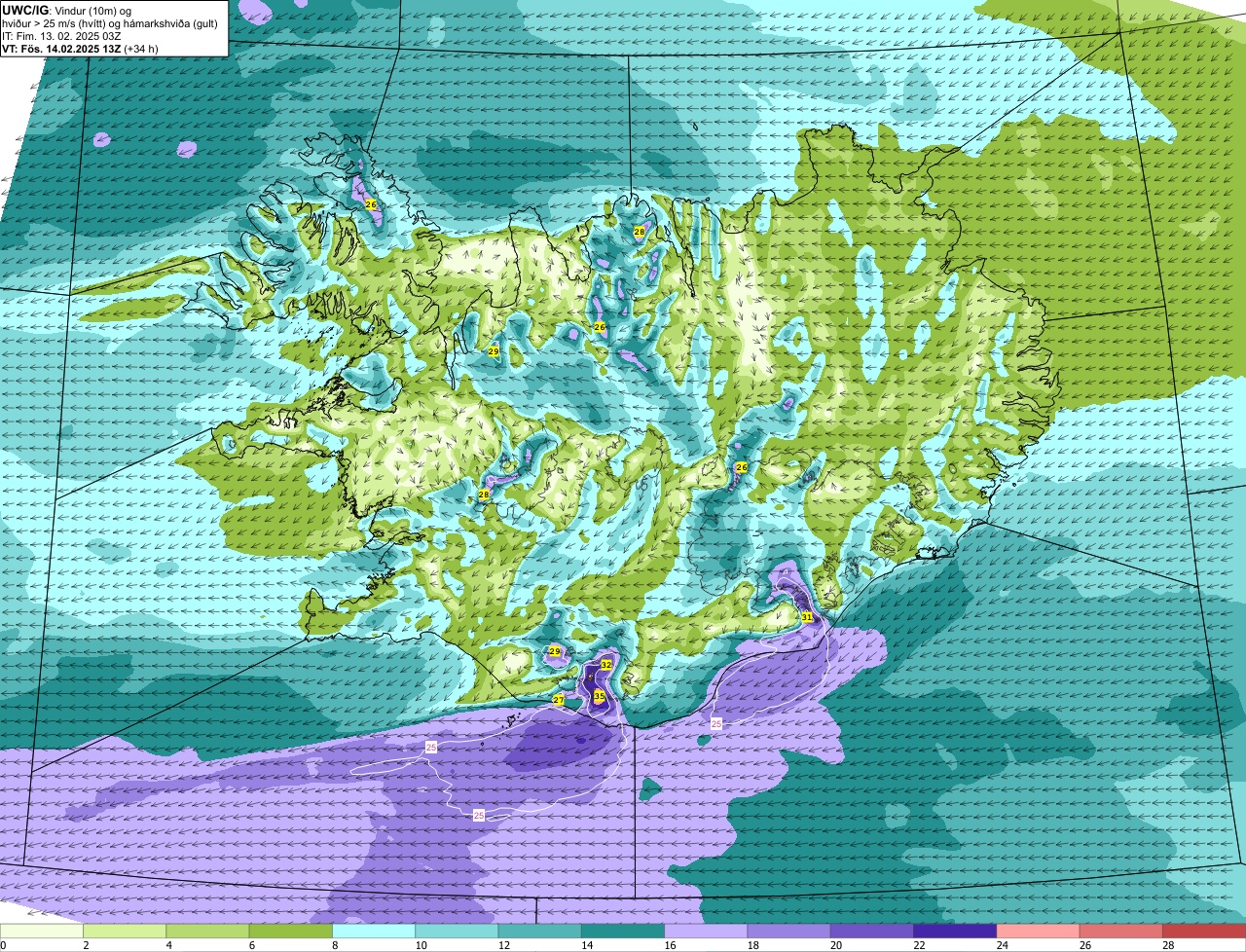Select the light pink 24–26 m/s legend swatch
The image size is (1246, 952).
(1039, 932)
